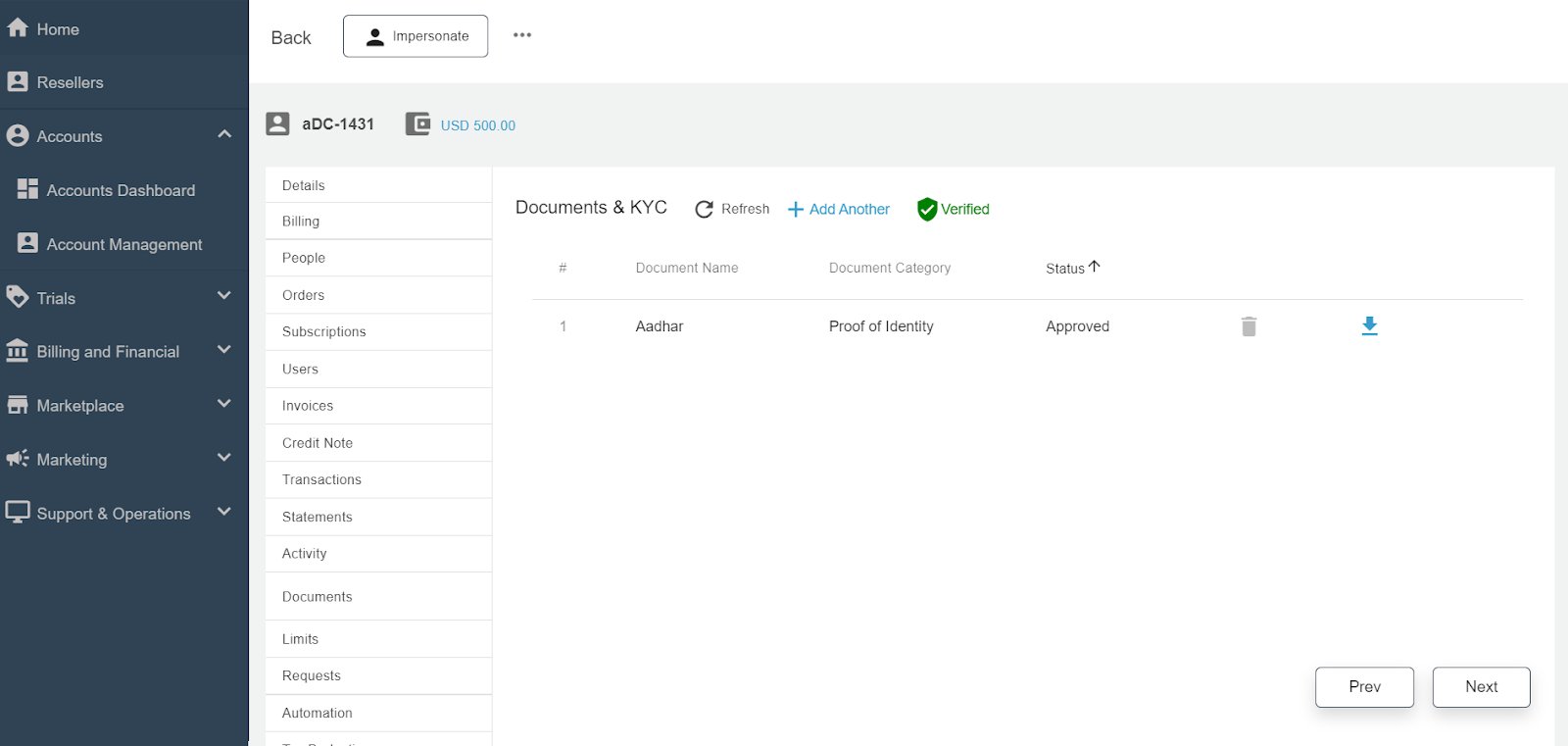Click the Refresh label
This screenshot has width=1568, height=746.
point(746,209)
